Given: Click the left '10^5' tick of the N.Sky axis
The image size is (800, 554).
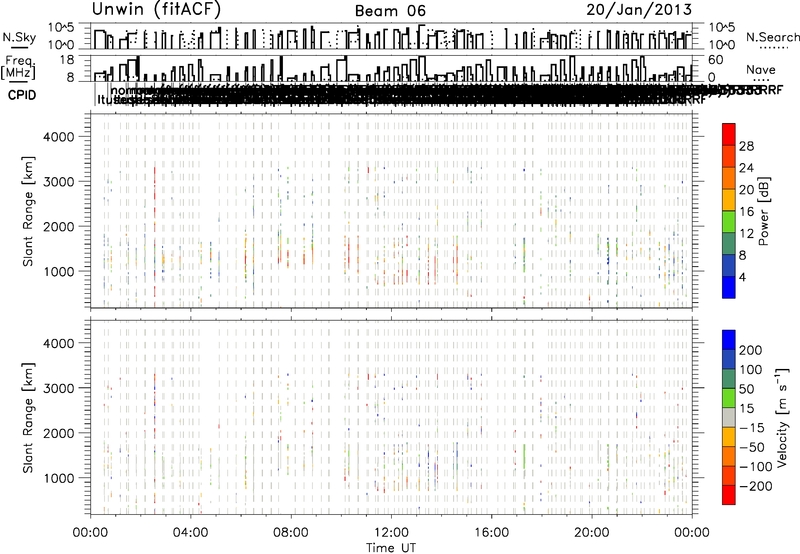Looking at the screenshot, I should (x=61, y=27).
